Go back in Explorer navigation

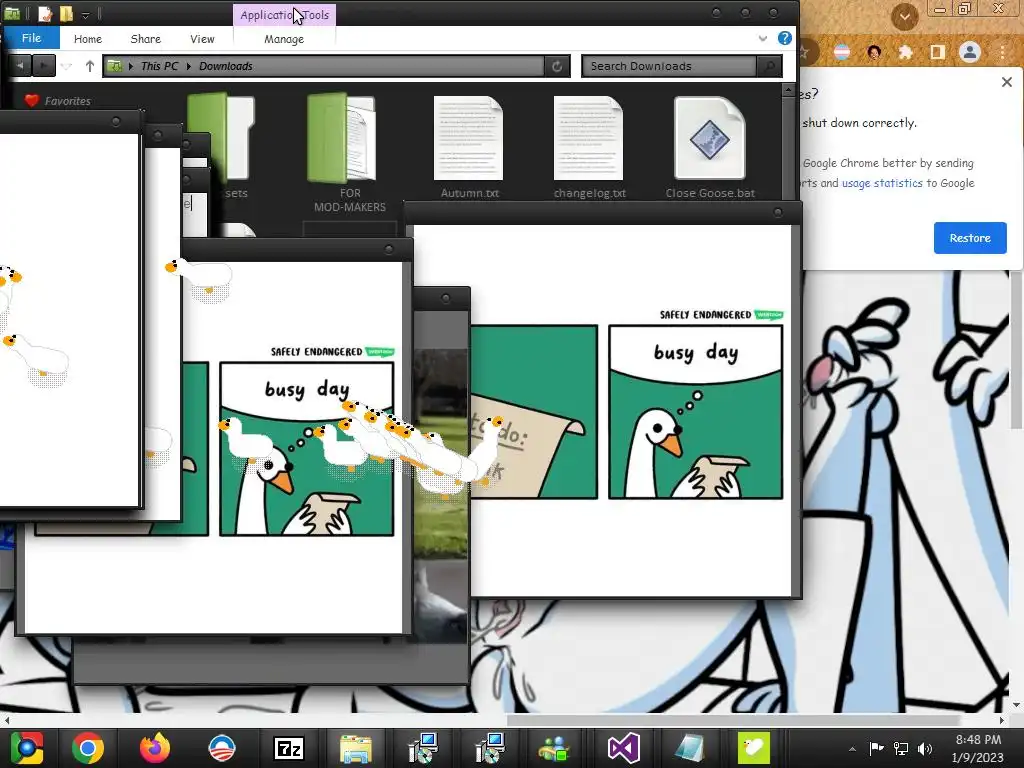[x=20, y=65]
